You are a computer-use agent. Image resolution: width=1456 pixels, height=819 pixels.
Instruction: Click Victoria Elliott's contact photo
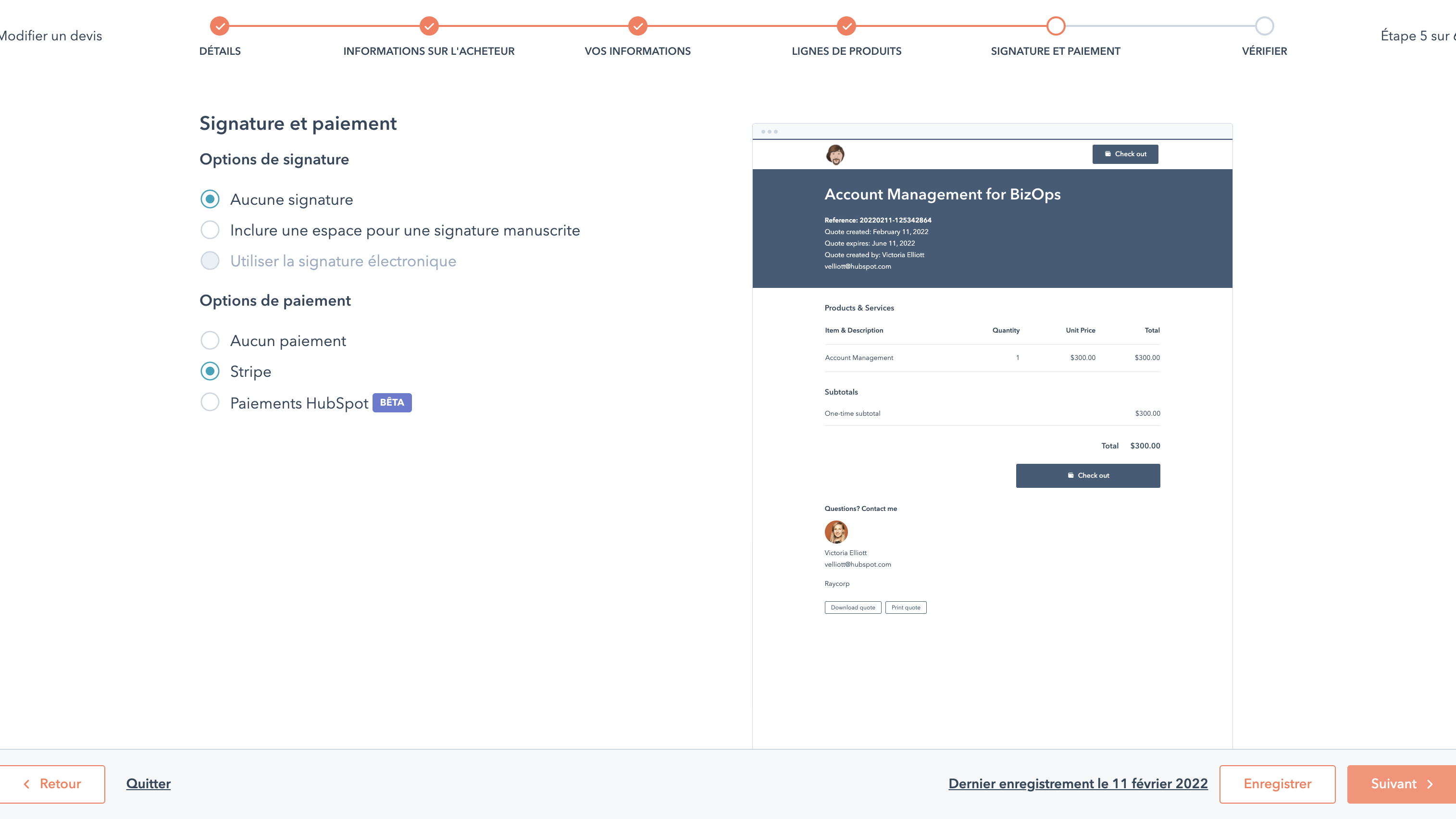pyautogui.click(x=836, y=532)
